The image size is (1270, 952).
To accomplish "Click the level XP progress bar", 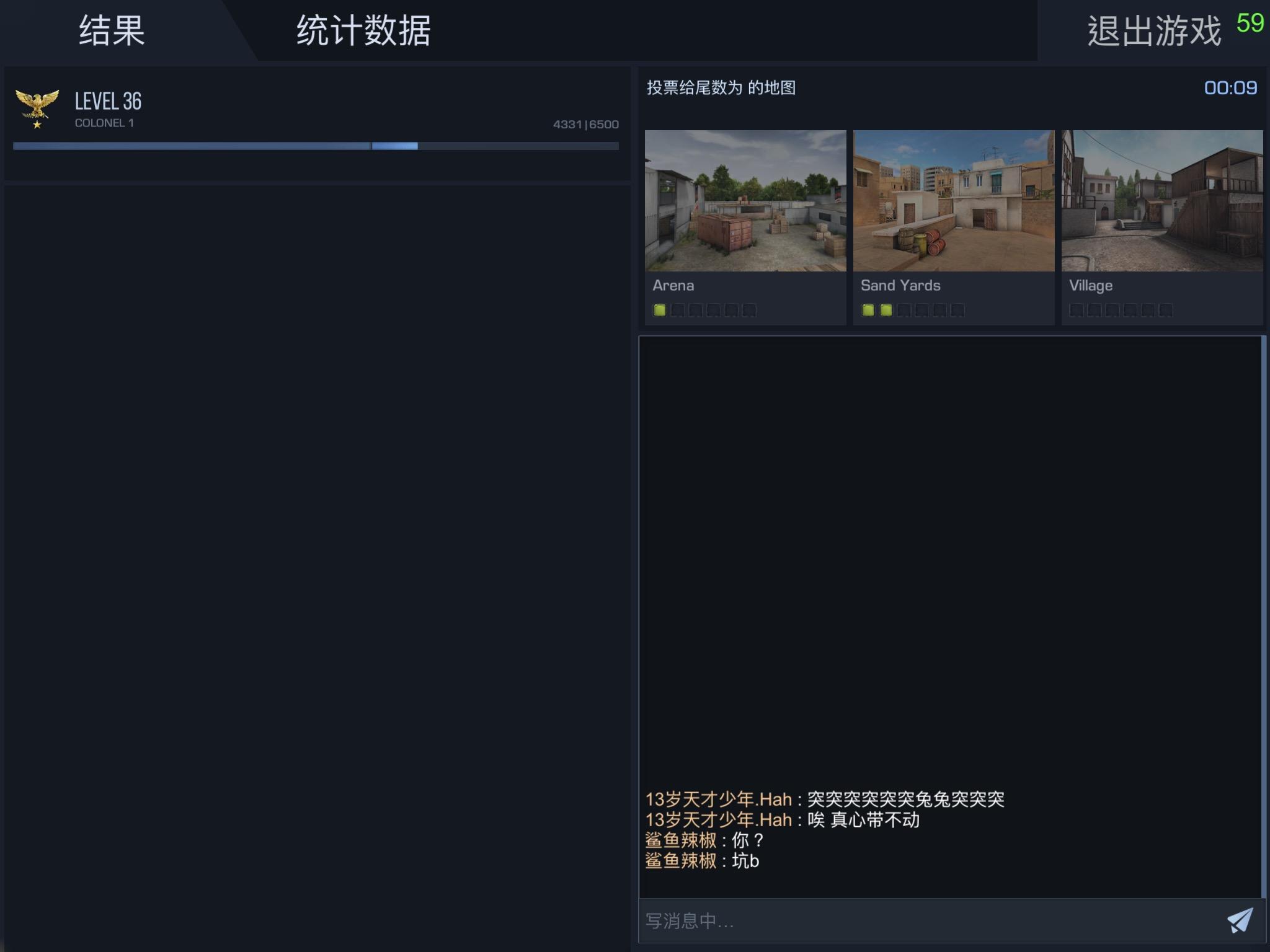I will click(x=316, y=146).
